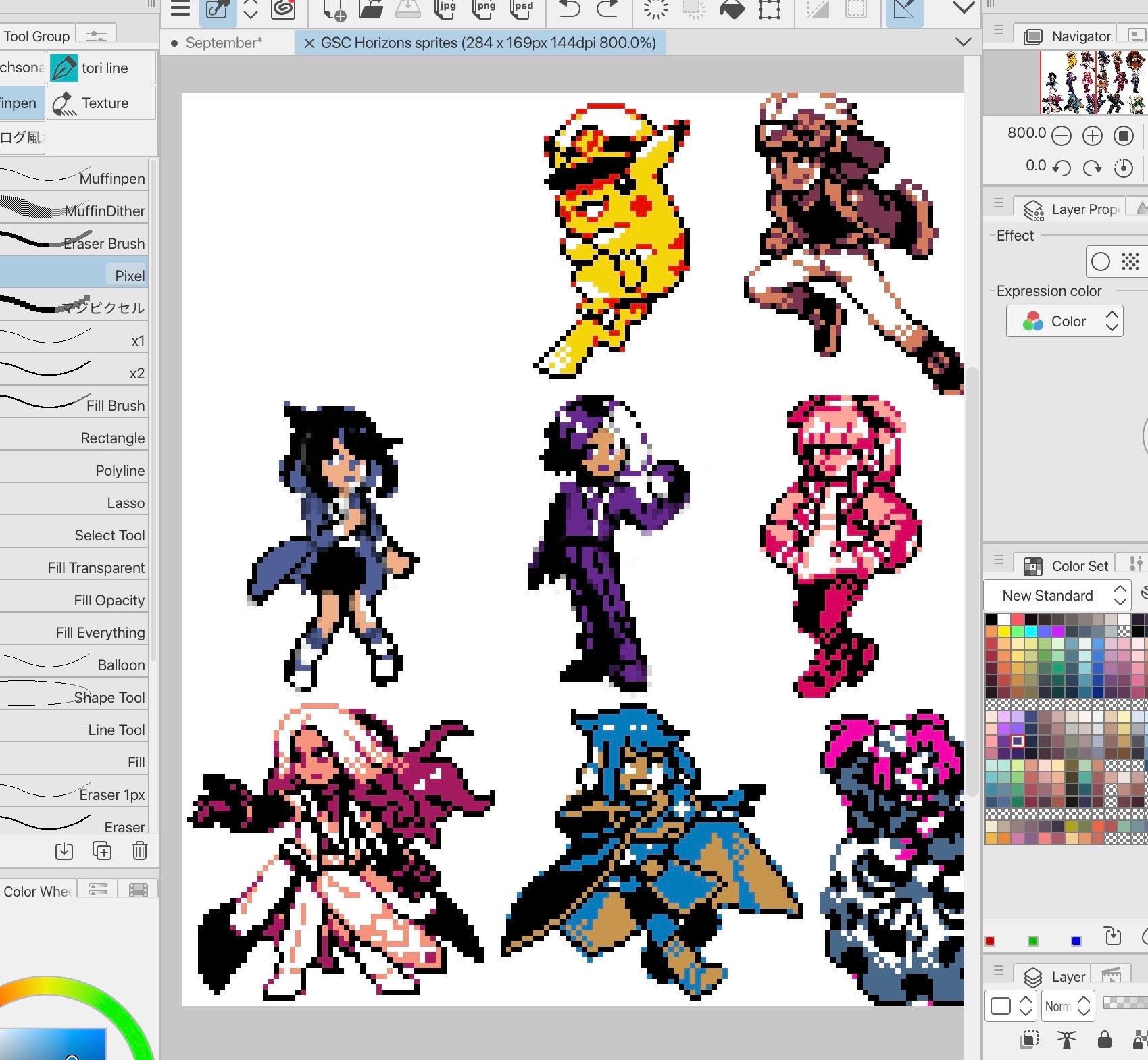Click the Redo arrow in the command bar
The height and width of the screenshot is (1060, 1148).
[x=607, y=8]
